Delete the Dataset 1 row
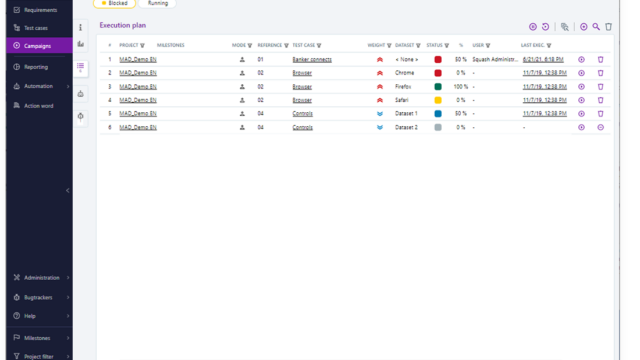640x360 pixels. [600, 113]
